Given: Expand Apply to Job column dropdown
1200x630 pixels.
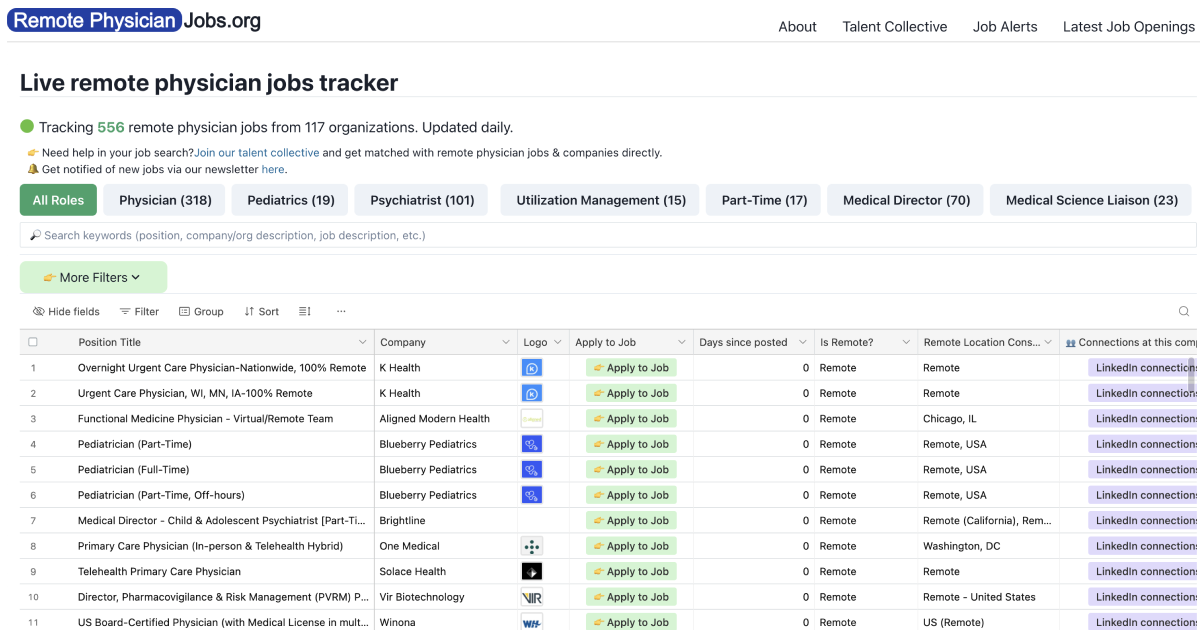Looking at the screenshot, I should (x=682, y=342).
